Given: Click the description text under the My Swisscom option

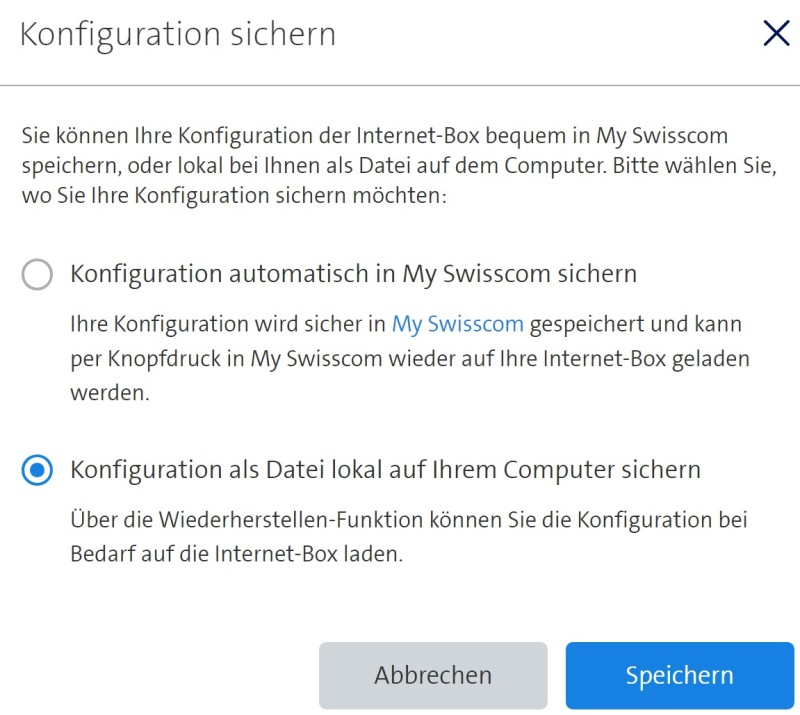Looking at the screenshot, I should point(410,358).
